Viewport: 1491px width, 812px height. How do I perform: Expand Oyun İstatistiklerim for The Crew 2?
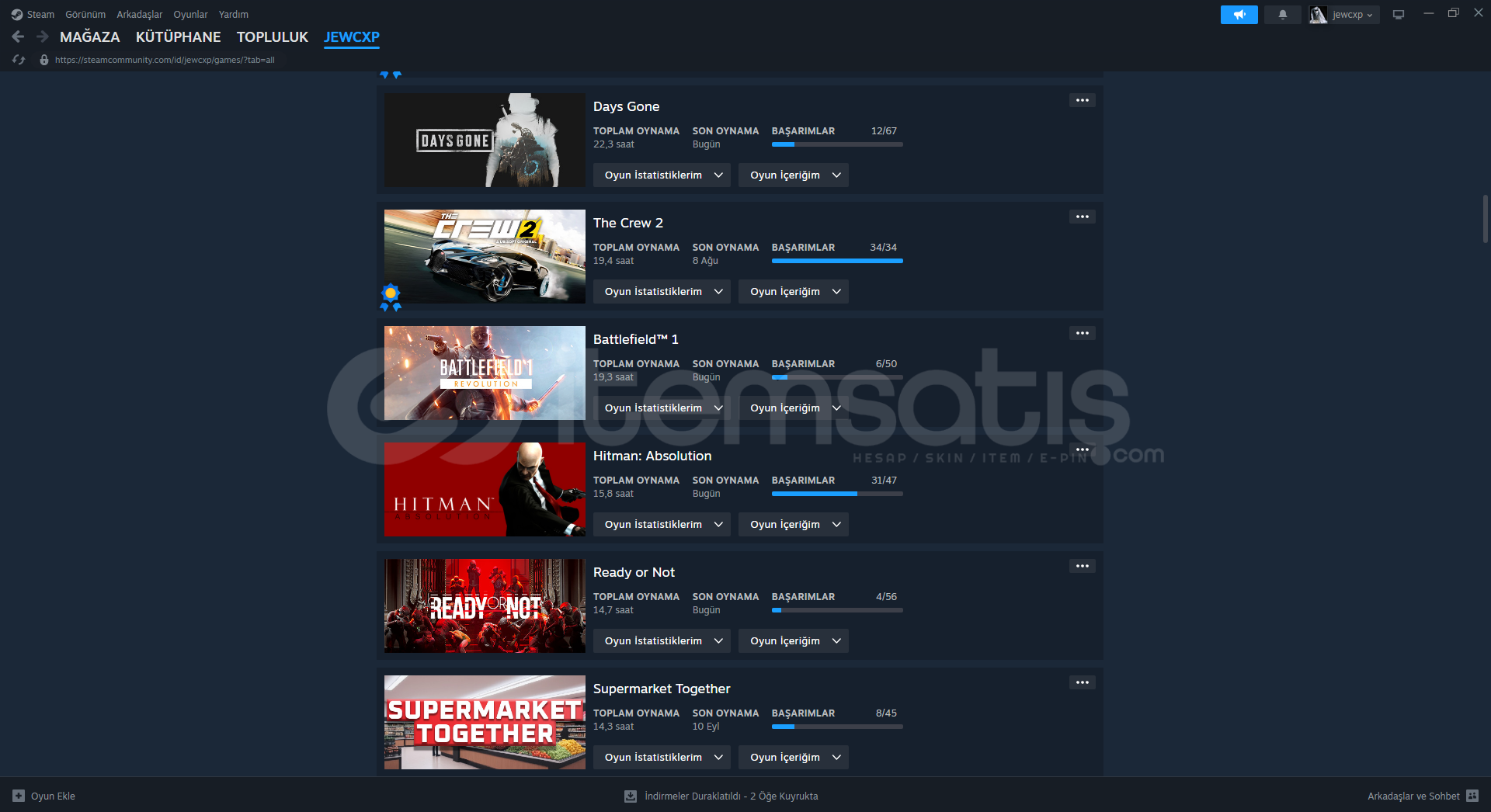pos(662,292)
